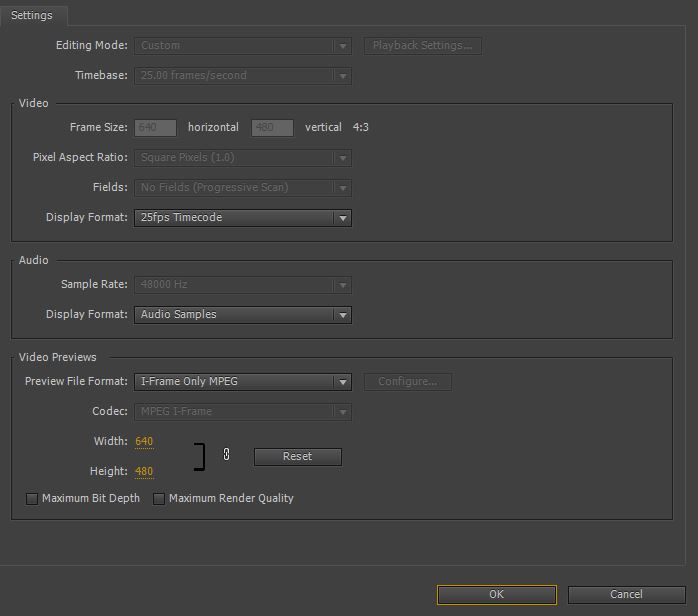
Task: Open the Timebase dropdown
Action: [x=243, y=76]
